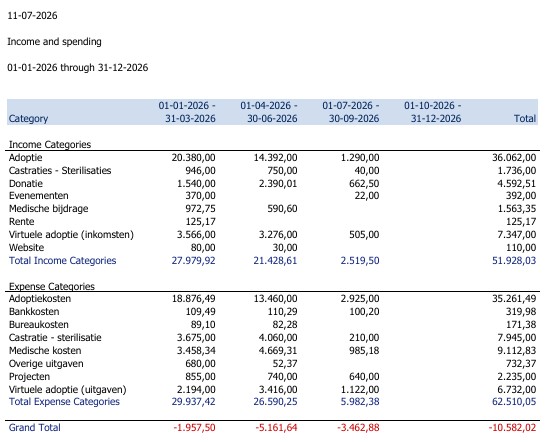The image size is (545, 442).
Task: Click the Income and spending report title
Action: pos(54,42)
